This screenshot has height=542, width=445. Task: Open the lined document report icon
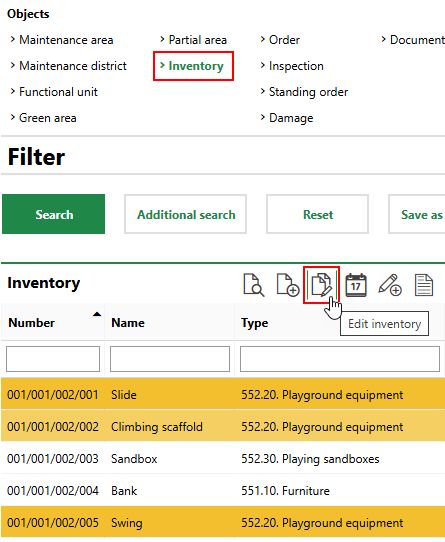424,285
